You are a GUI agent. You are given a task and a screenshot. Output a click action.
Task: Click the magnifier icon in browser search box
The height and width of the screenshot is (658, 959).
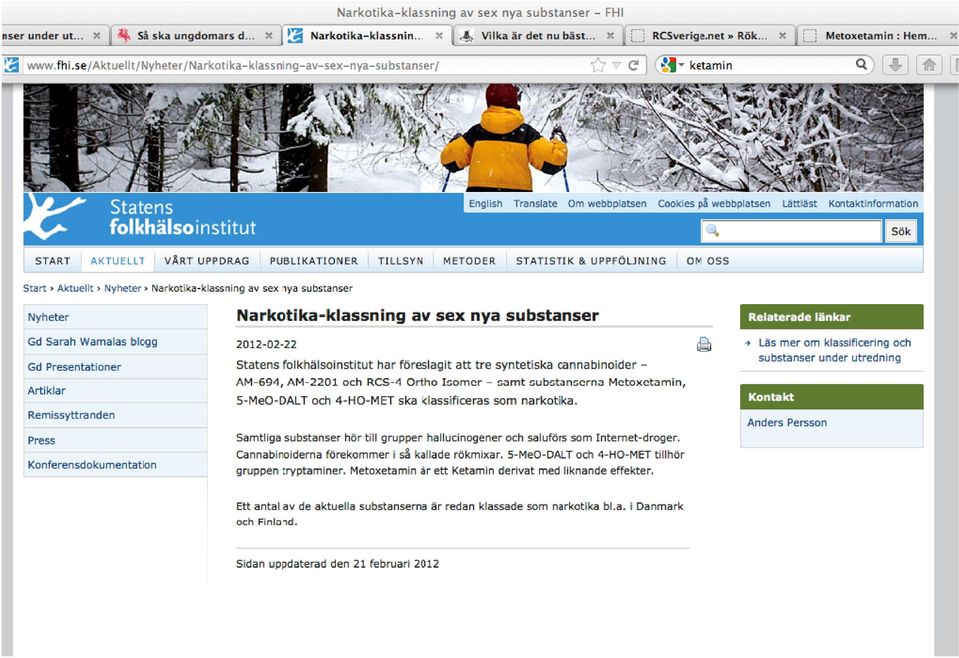(861, 64)
